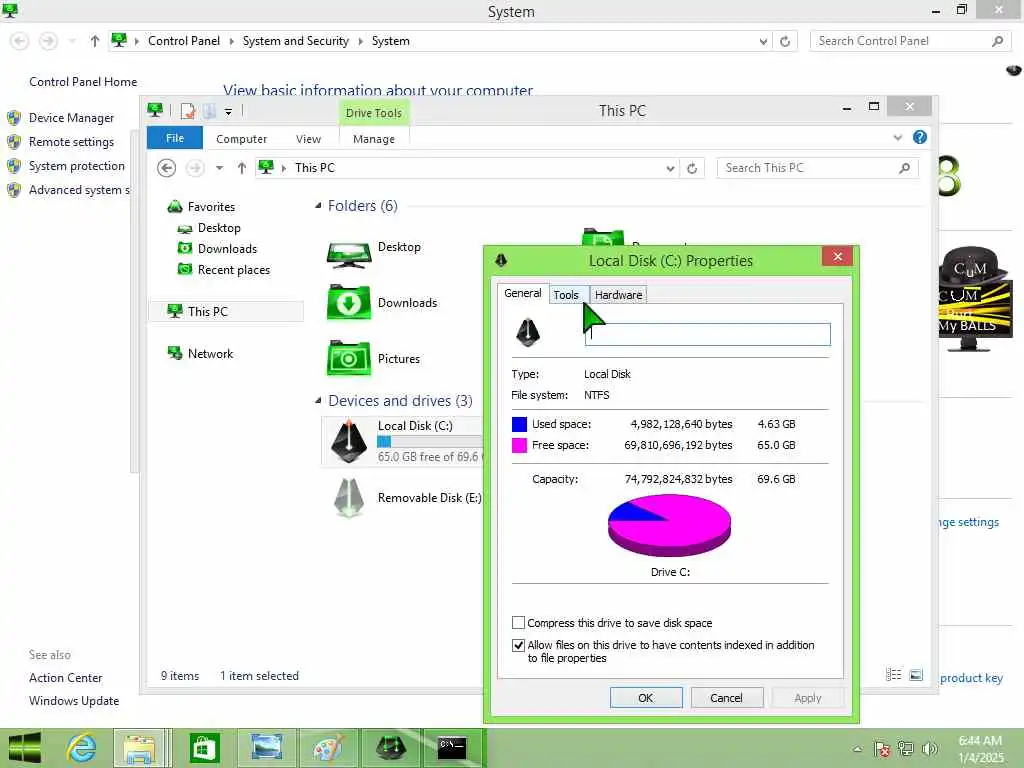Click the magenta Free space color swatch
This screenshot has height=768, width=1024.
519,445
